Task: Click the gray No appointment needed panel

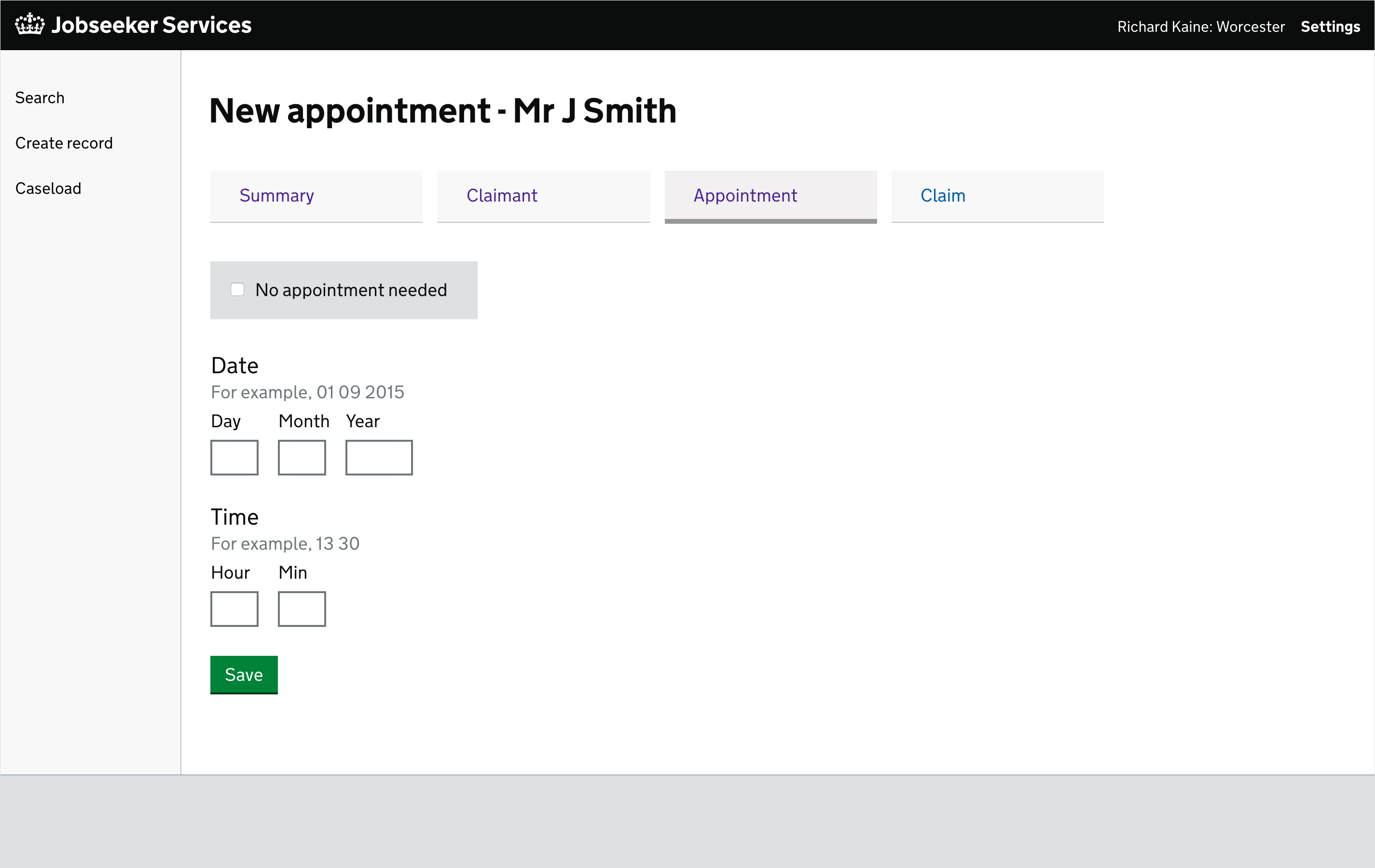Action: coord(343,290)
